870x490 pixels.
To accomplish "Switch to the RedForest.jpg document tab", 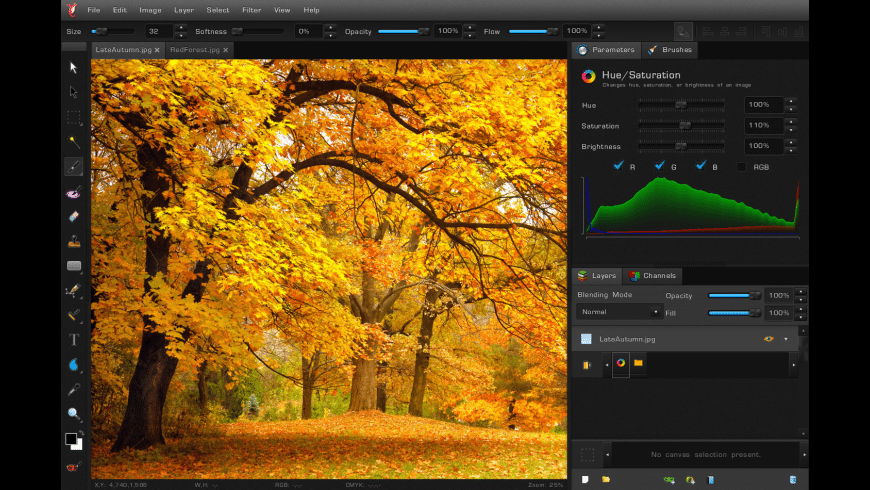I will coord(195,49).
